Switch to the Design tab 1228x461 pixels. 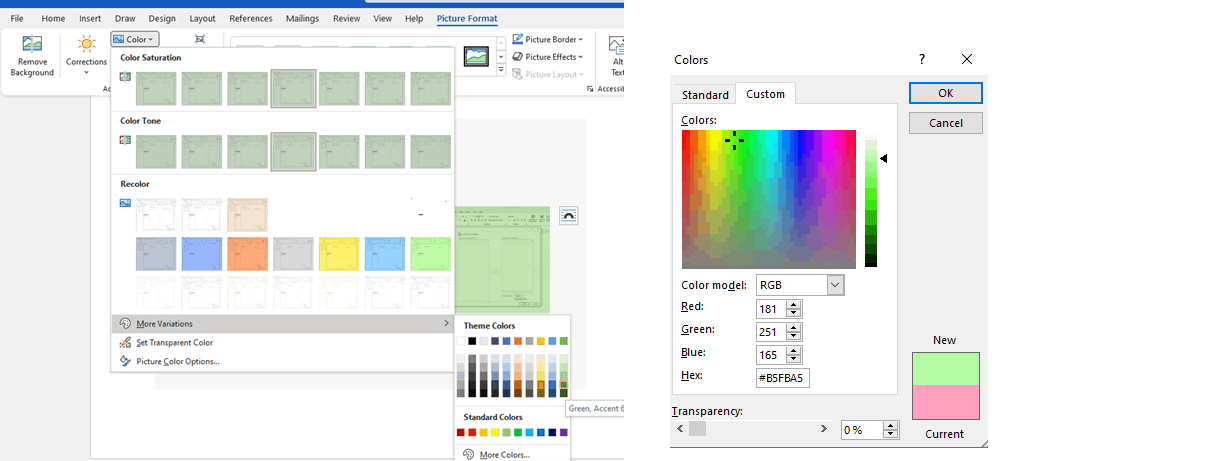pos(162,18)
